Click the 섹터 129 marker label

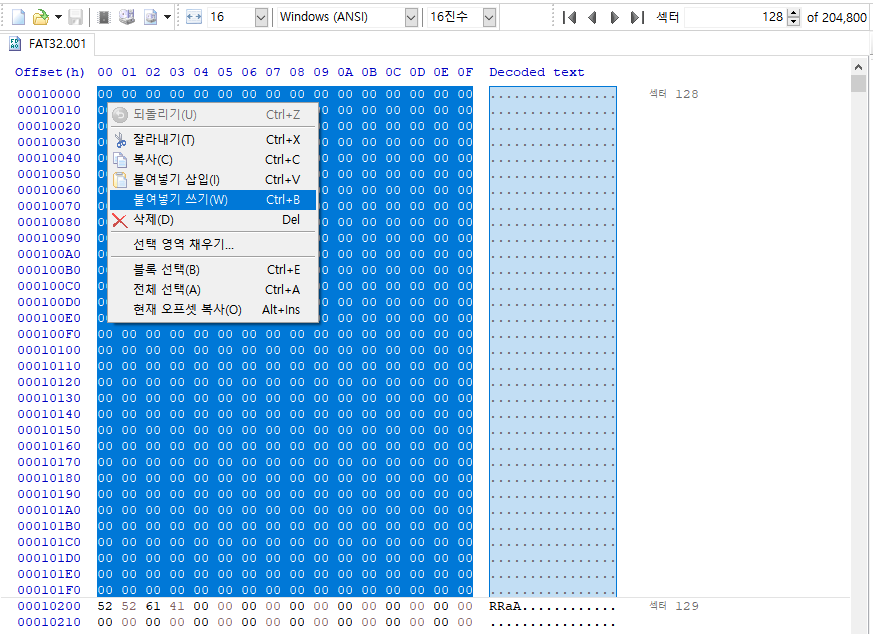(674, 606)
